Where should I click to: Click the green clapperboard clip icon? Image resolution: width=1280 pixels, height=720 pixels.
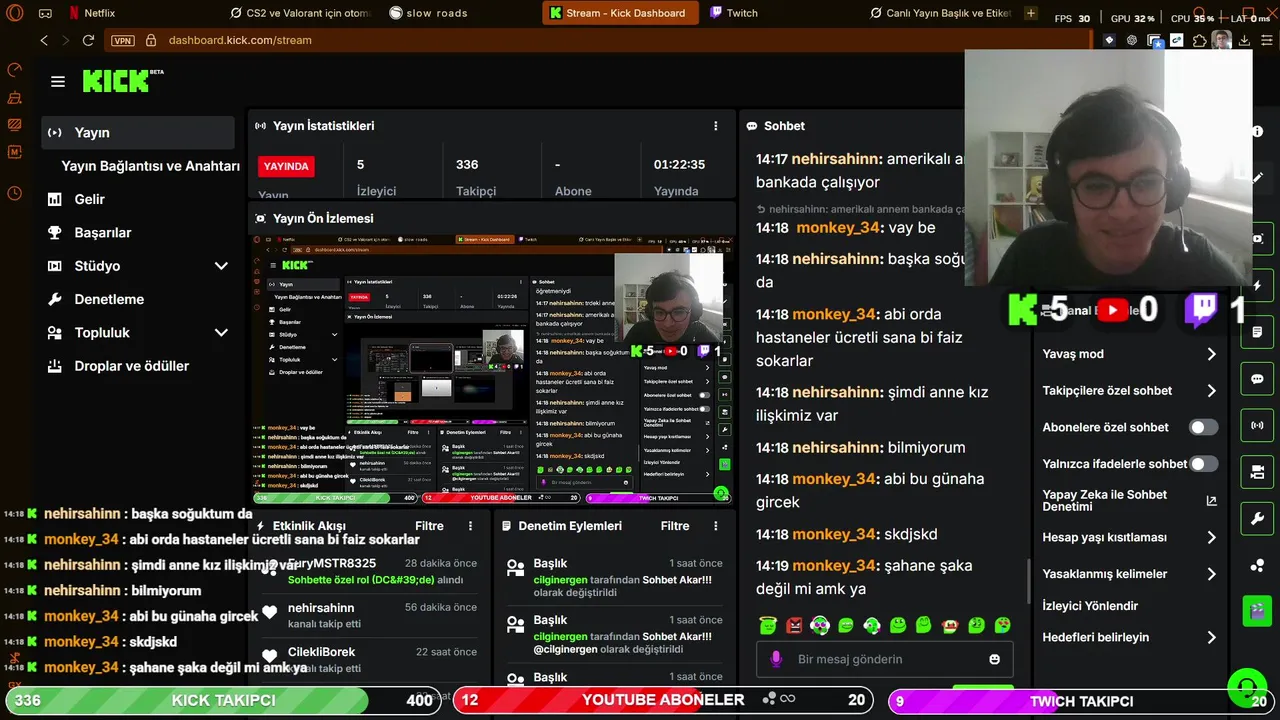(x=1257, y=610)
